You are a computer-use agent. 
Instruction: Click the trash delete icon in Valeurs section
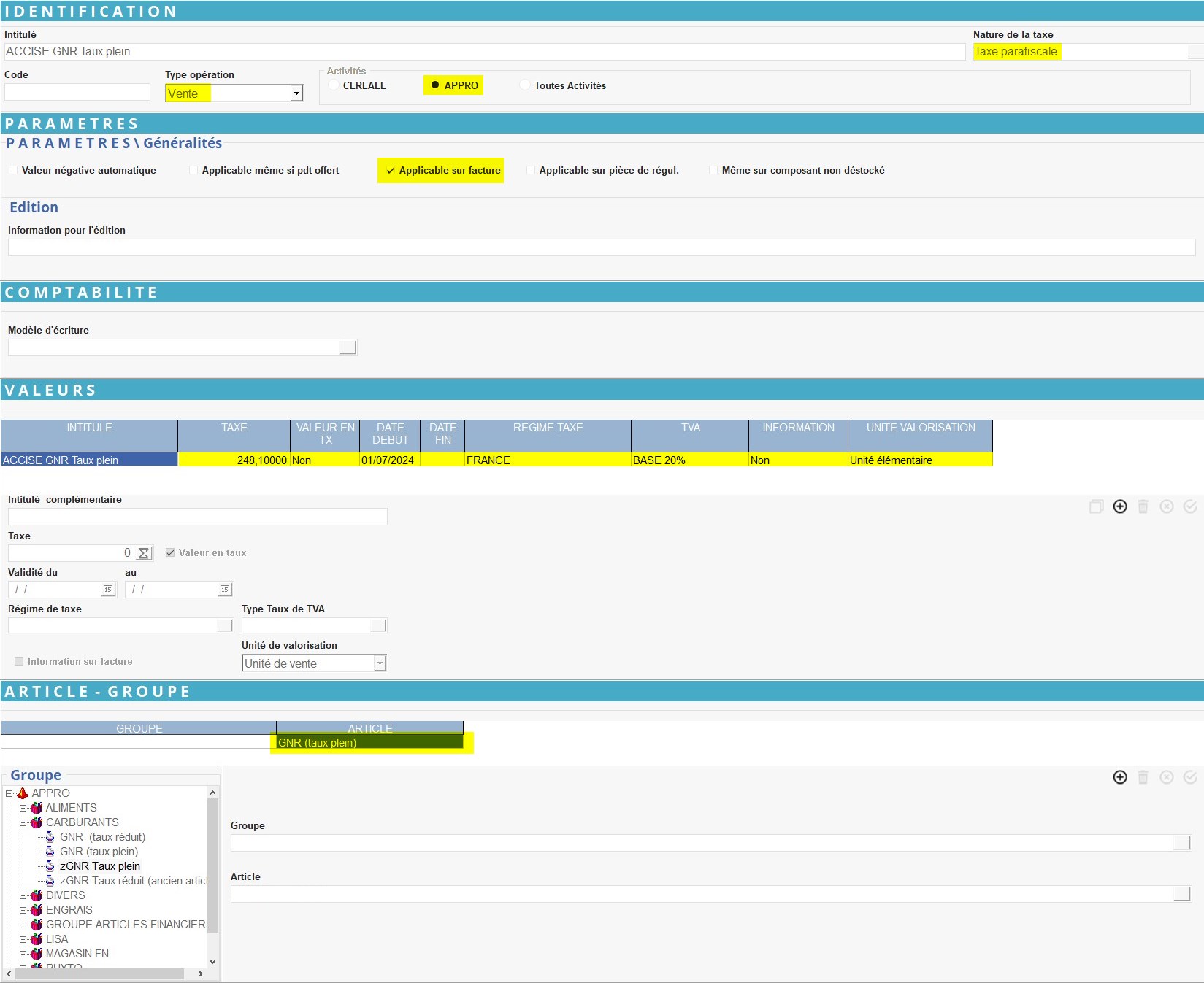1143,506
